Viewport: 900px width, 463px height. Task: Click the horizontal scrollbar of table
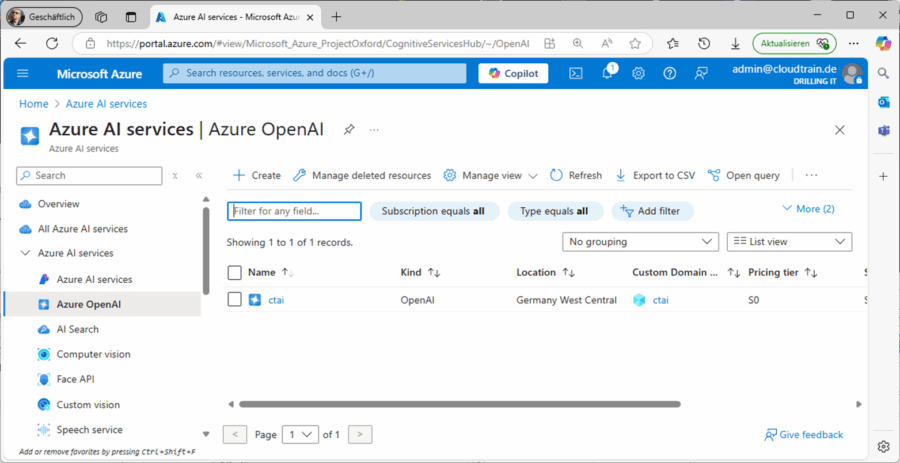click(459, 404)
